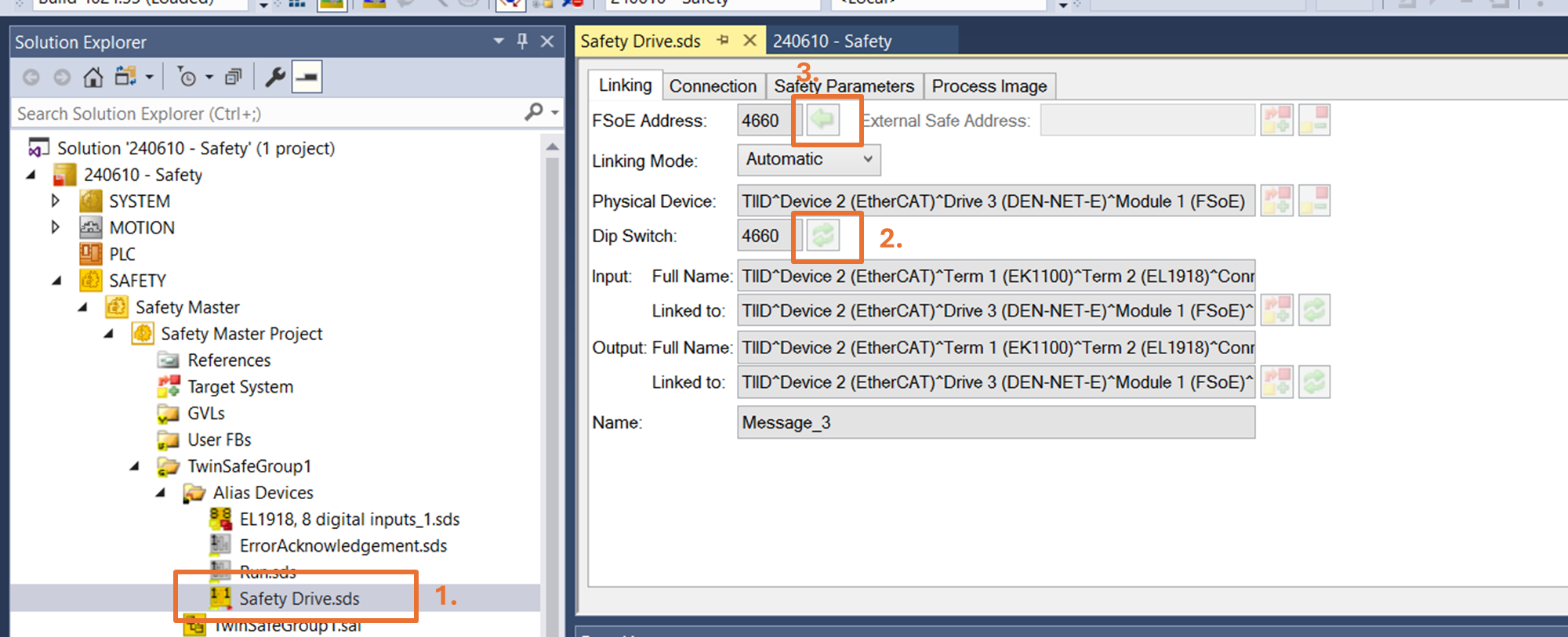
Task: Toggle auto-hide pin on Solution Explorer
Action: click(522, 41)
